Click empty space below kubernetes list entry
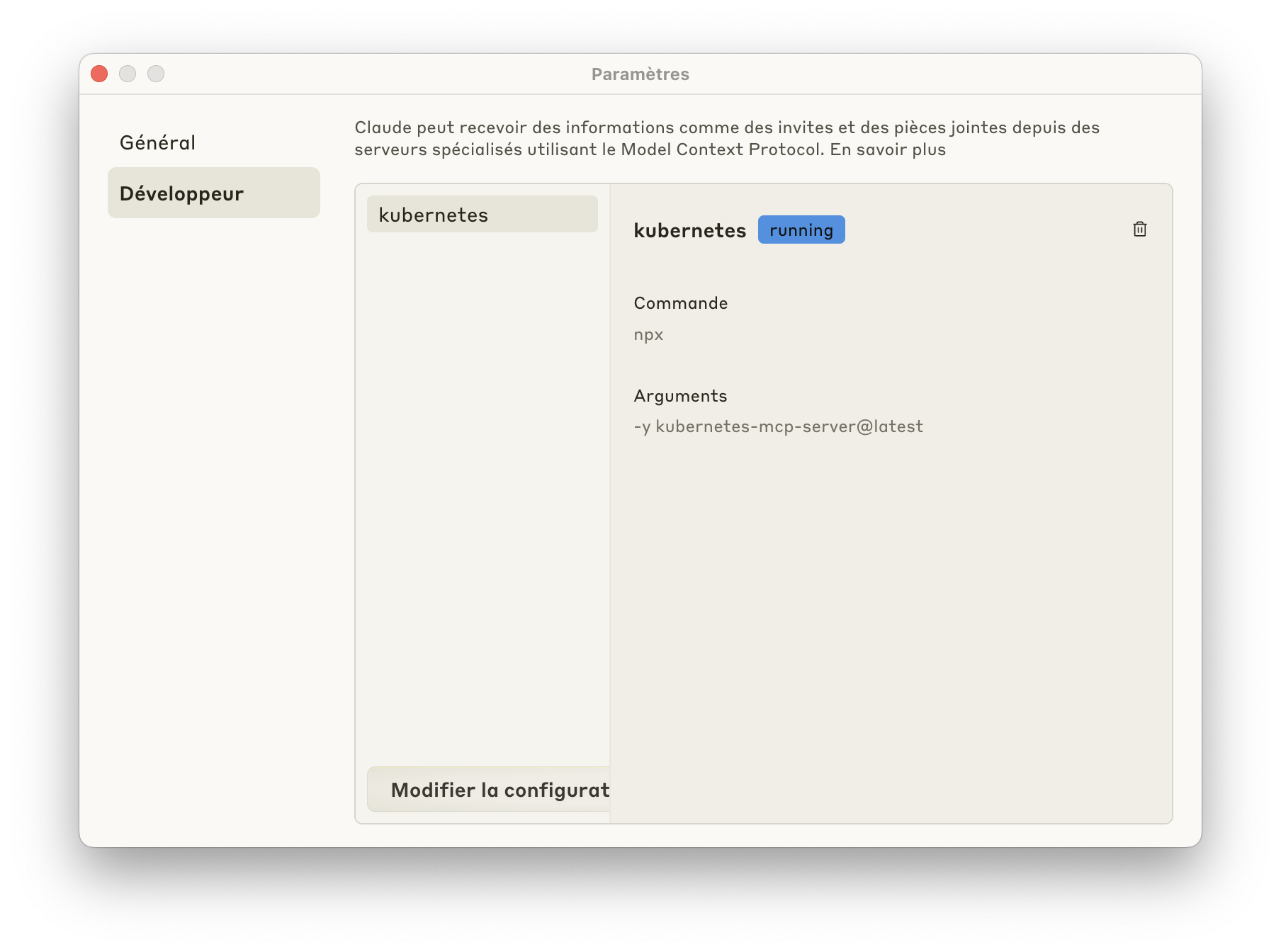Image resolution: width=1281 pixels, height=952 pixels. (x=482, y=496)
